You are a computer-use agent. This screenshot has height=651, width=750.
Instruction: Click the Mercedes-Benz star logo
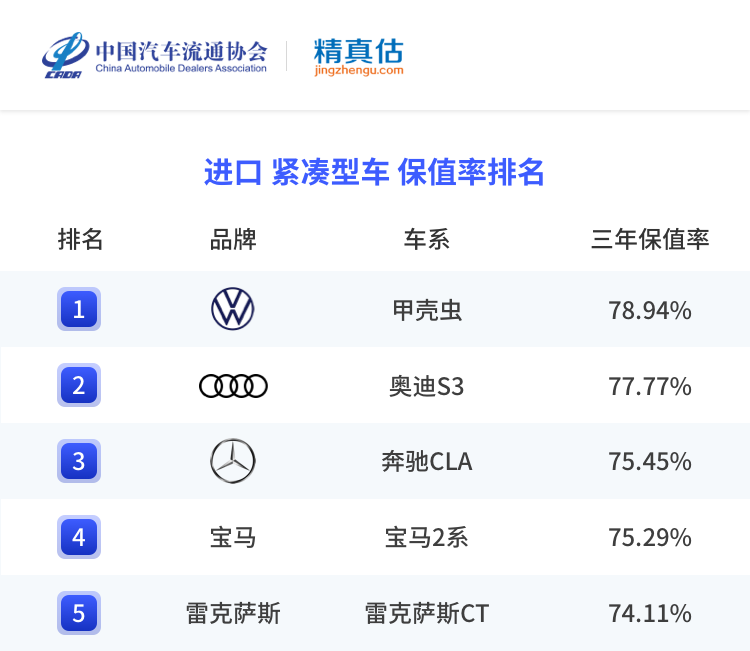click(x=233, y=462)
